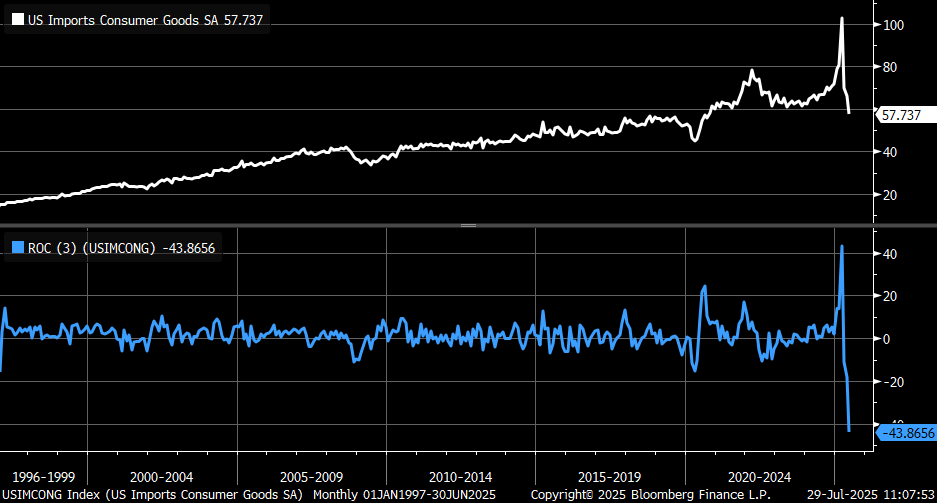
Task: Click the 1996-1999 date range label
Action: point(44,477)
